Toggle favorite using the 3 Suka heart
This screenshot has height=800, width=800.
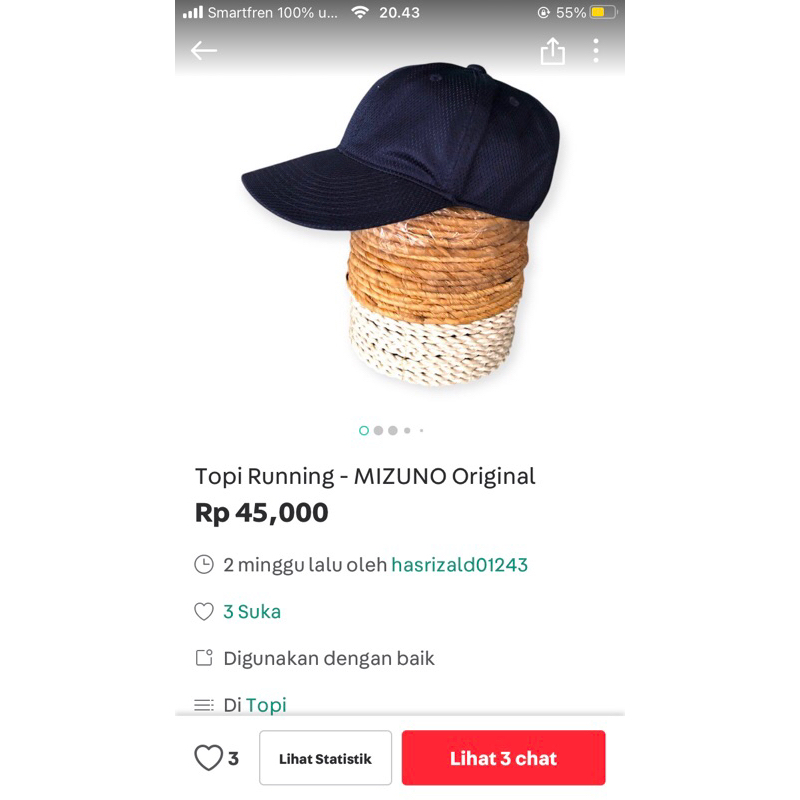[x=204, y=611]
